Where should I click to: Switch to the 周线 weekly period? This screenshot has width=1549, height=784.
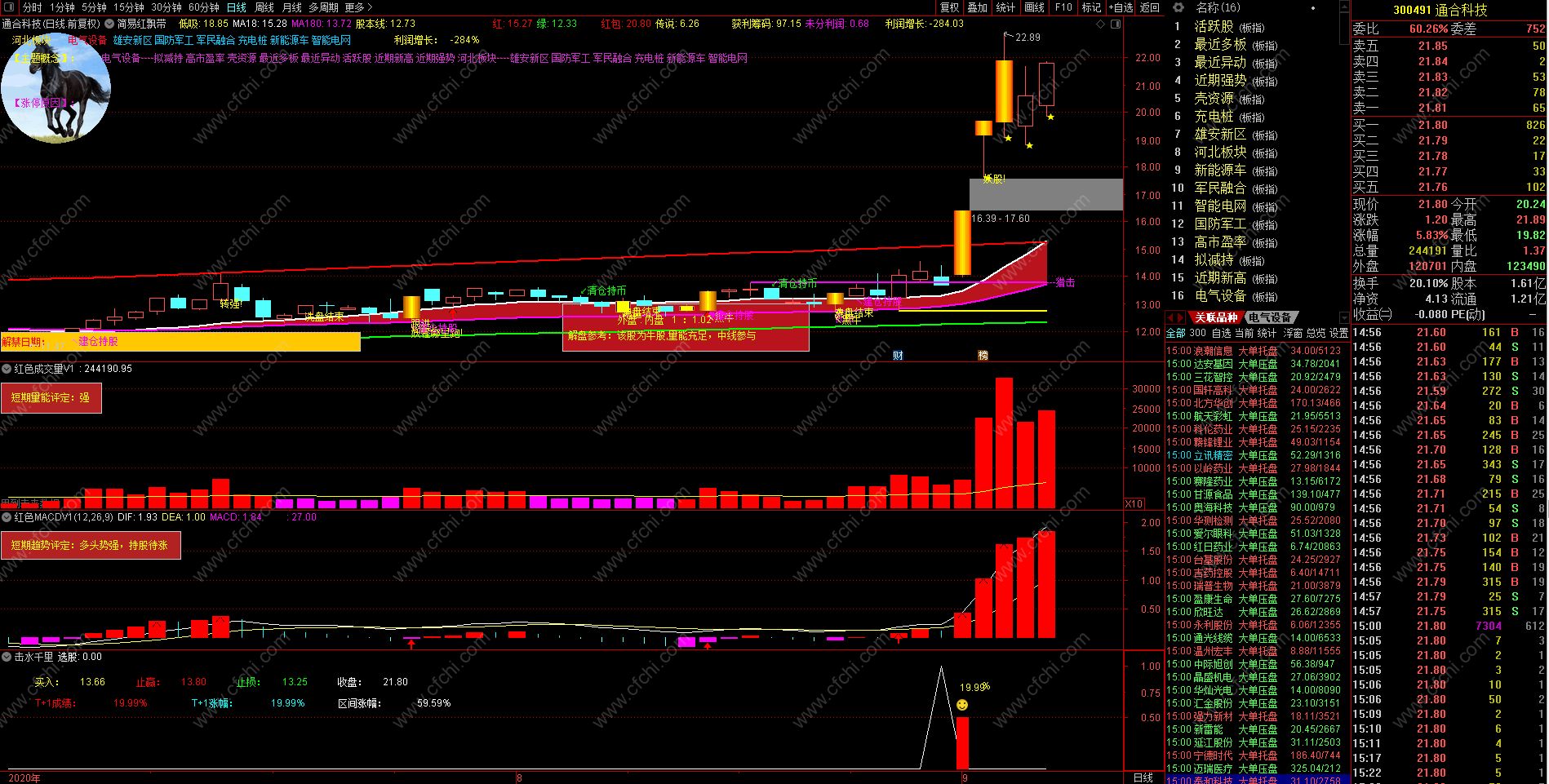(264, 7)
